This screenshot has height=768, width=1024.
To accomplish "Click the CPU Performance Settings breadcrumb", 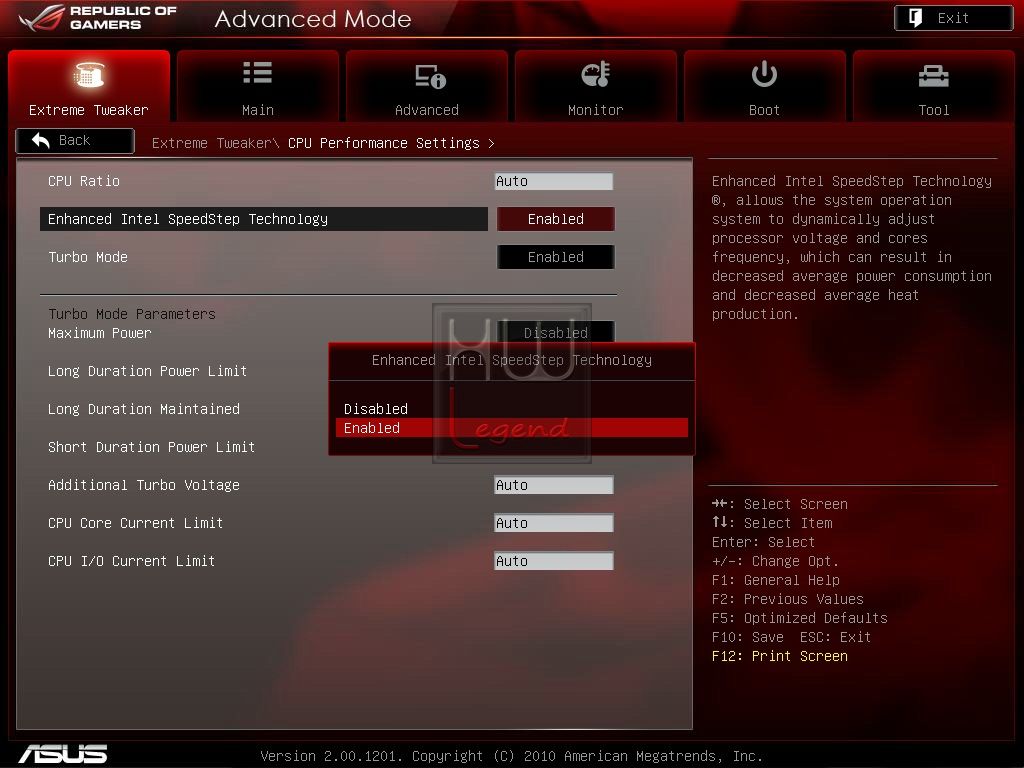I will 384,143.
